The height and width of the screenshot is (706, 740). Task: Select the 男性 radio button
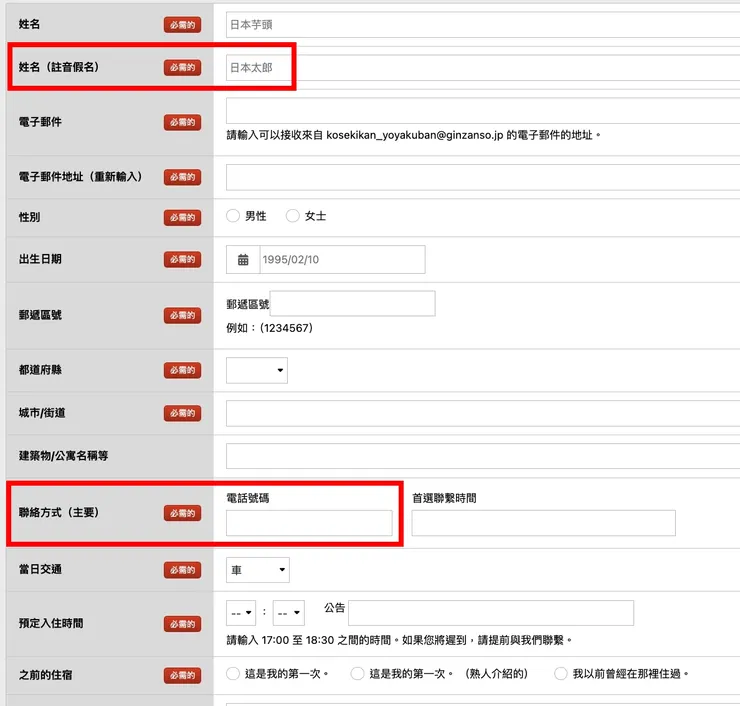coord(233,216)
